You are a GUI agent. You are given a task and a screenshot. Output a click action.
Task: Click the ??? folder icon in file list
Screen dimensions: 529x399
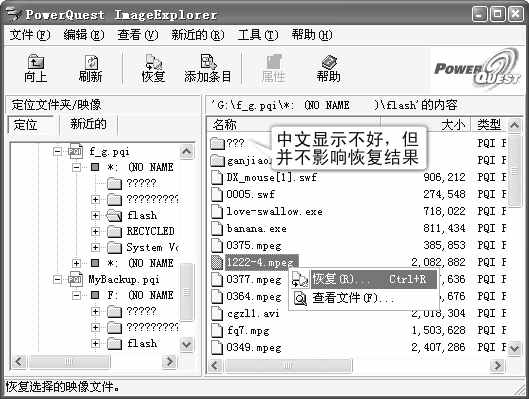coord(218,143)
